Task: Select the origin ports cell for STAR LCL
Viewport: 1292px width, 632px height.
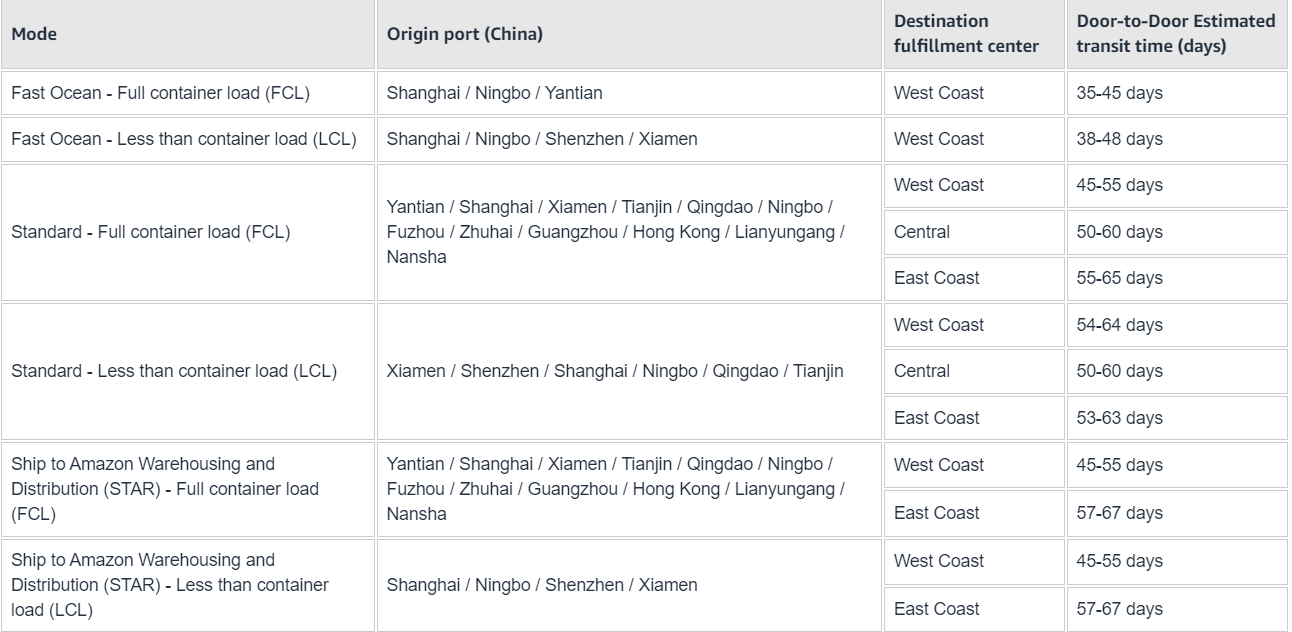Action: click(x=542, y=585)
